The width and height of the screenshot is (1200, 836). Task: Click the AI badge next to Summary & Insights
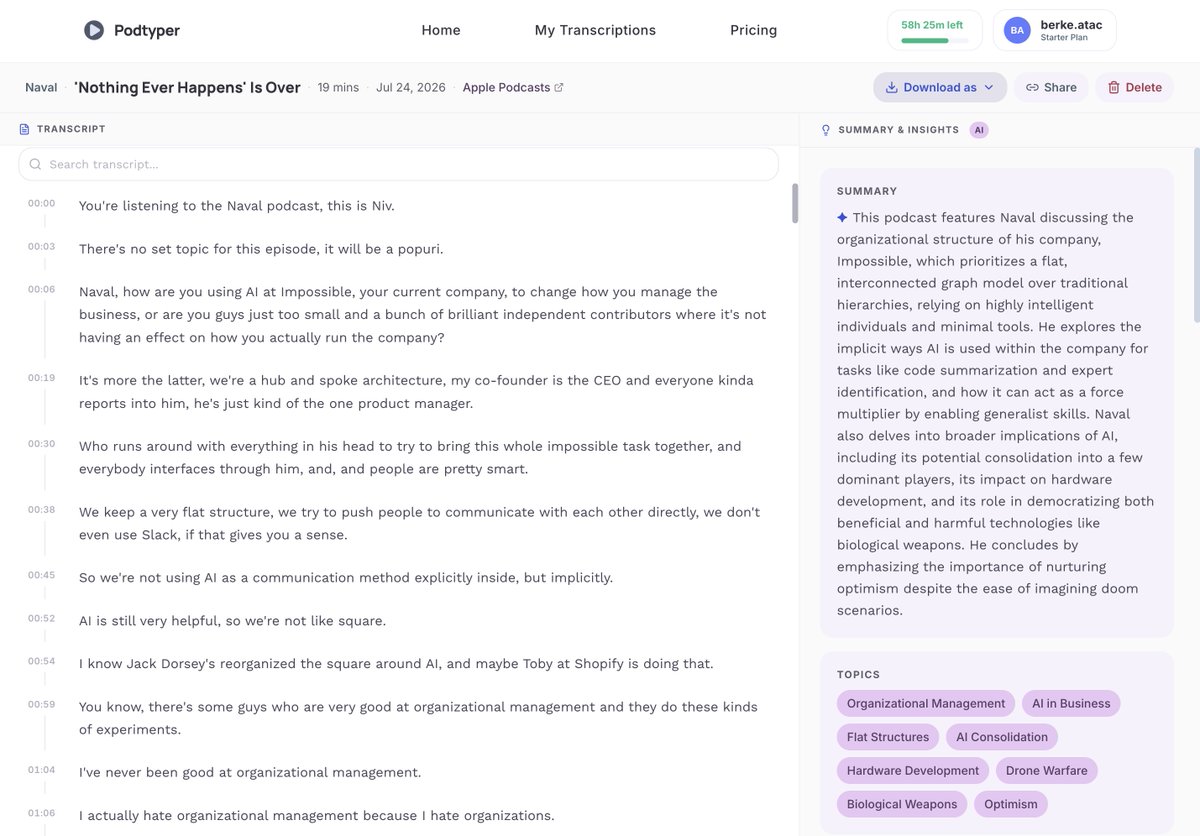pyautogui.click(x=979, y=130)
